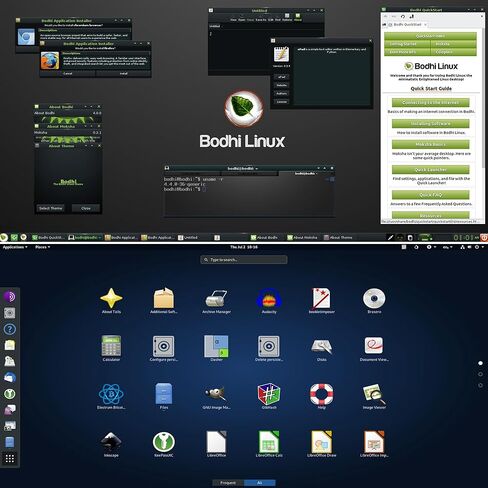Switch to About Theme in taskbar

[338, 238]
